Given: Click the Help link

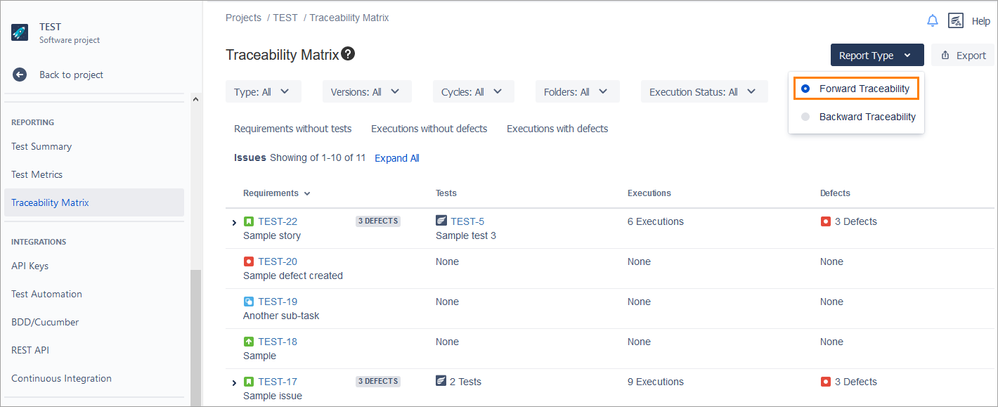Looking at the screenshot, I should (981, 21).
